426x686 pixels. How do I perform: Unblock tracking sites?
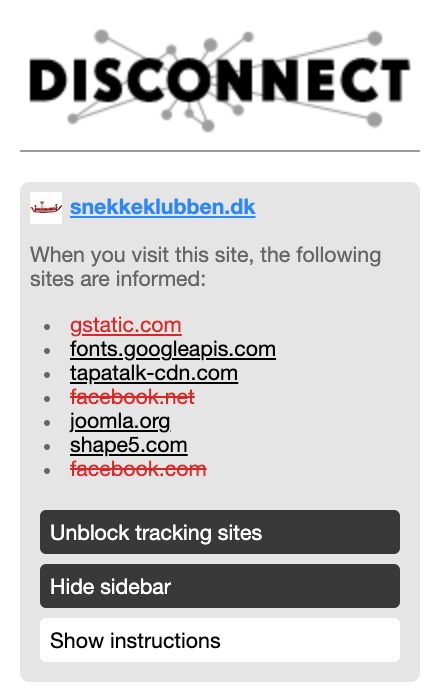pyautogui.click(x=220, y=532)
